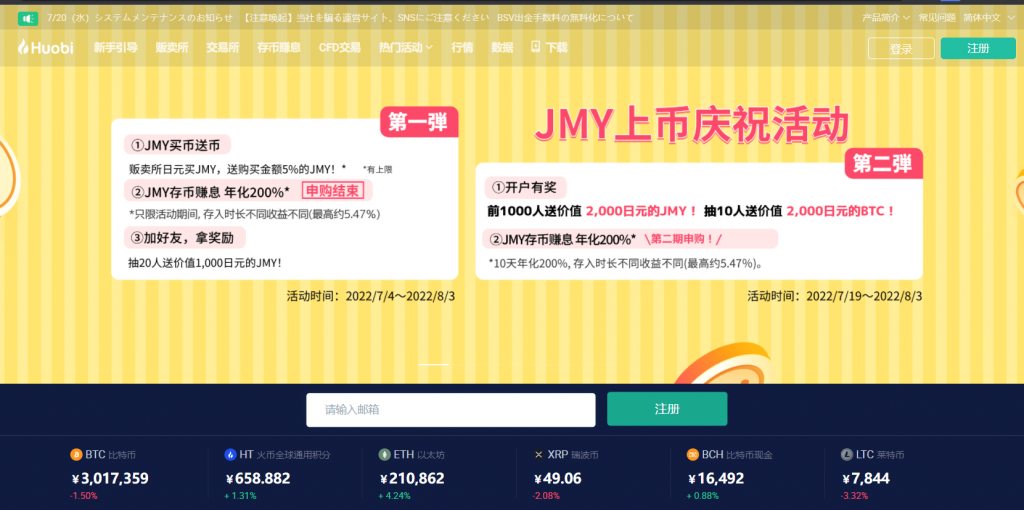This screenshot has height=510, width=1024.
Task: Click the orange BTC coin icon
Action: tap(76, 454)
